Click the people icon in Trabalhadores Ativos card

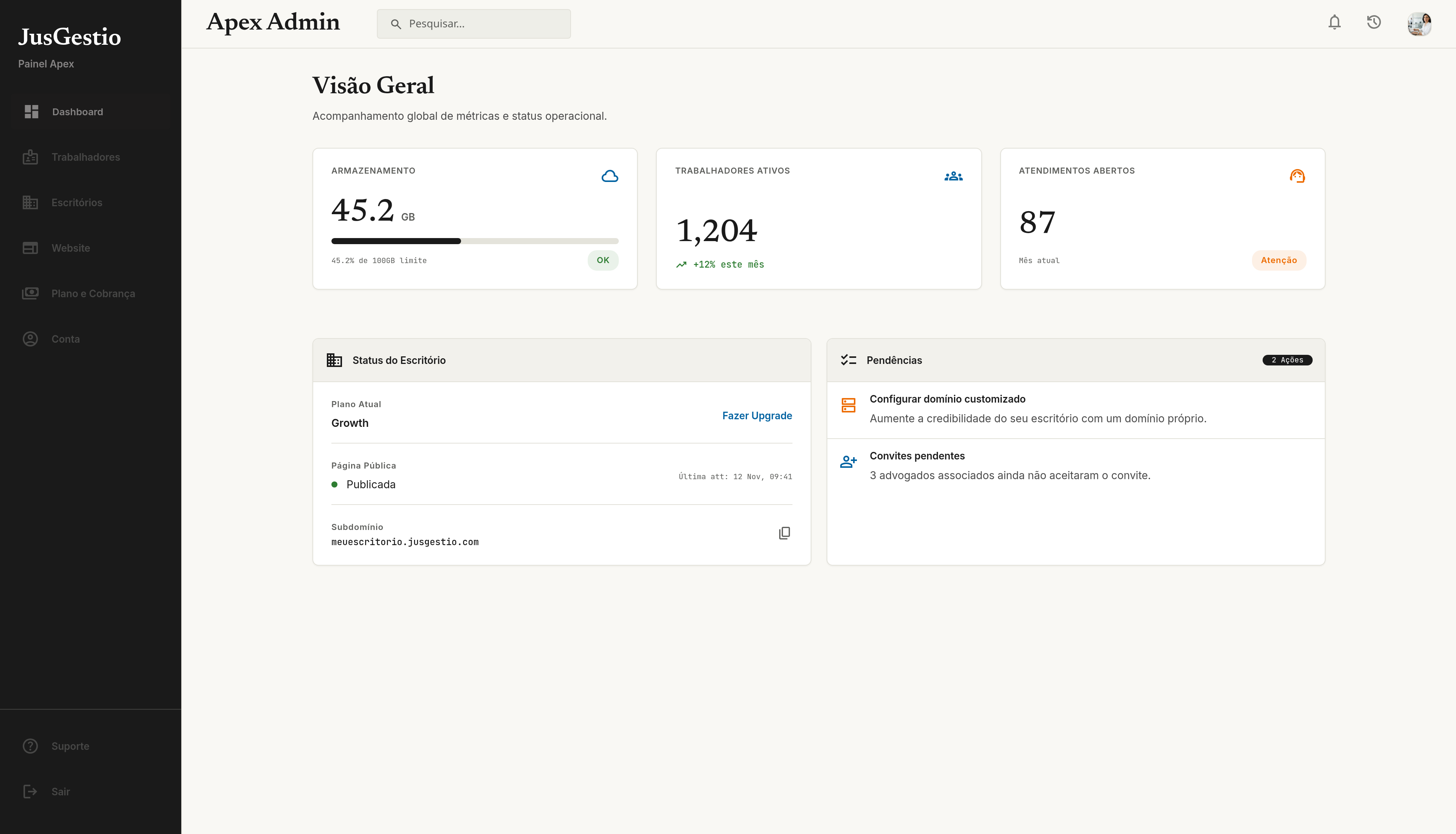953,176
